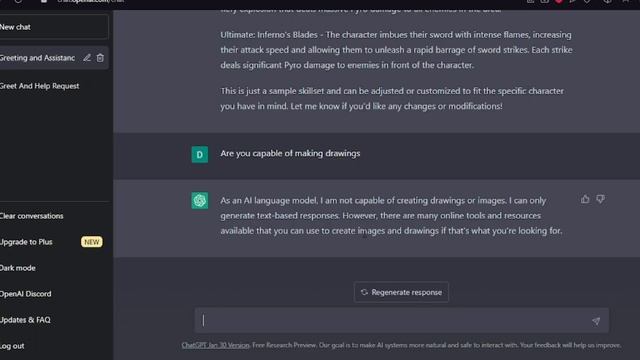Click the edit pencil icon for Greeting chat
Image resolution: width=640 pixels, height=360 pixels.
point(87,58)
